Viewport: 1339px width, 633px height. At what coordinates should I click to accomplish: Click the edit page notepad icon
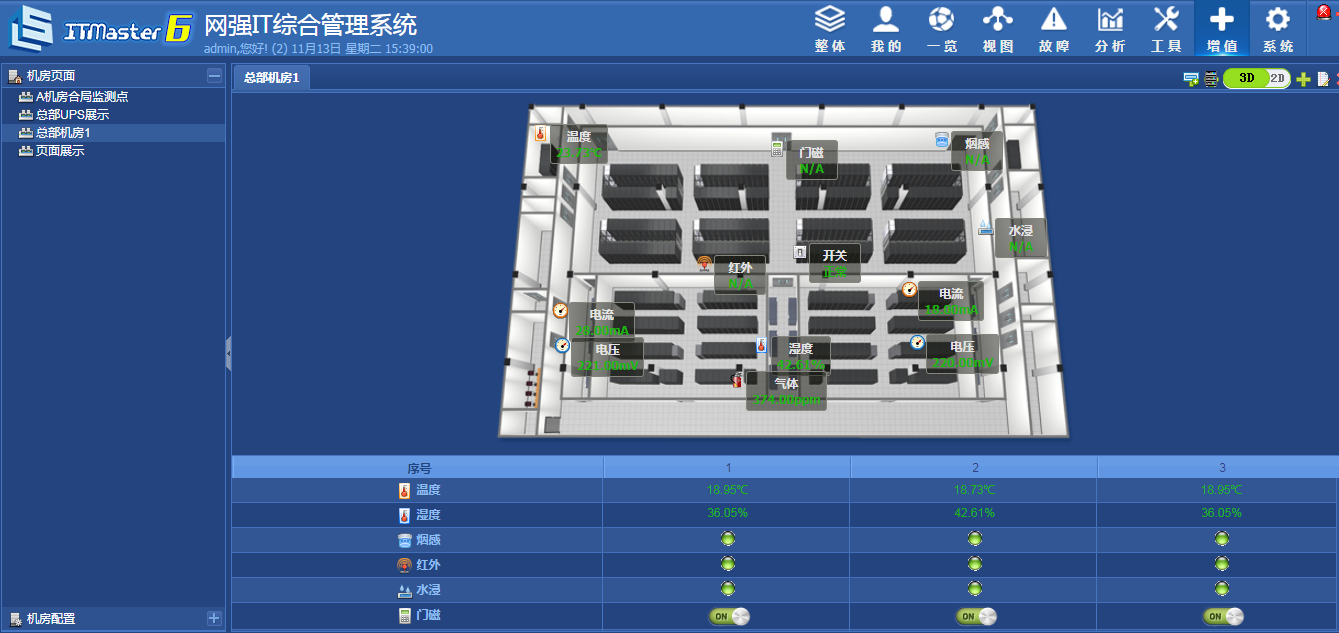tap(1322, 79)
